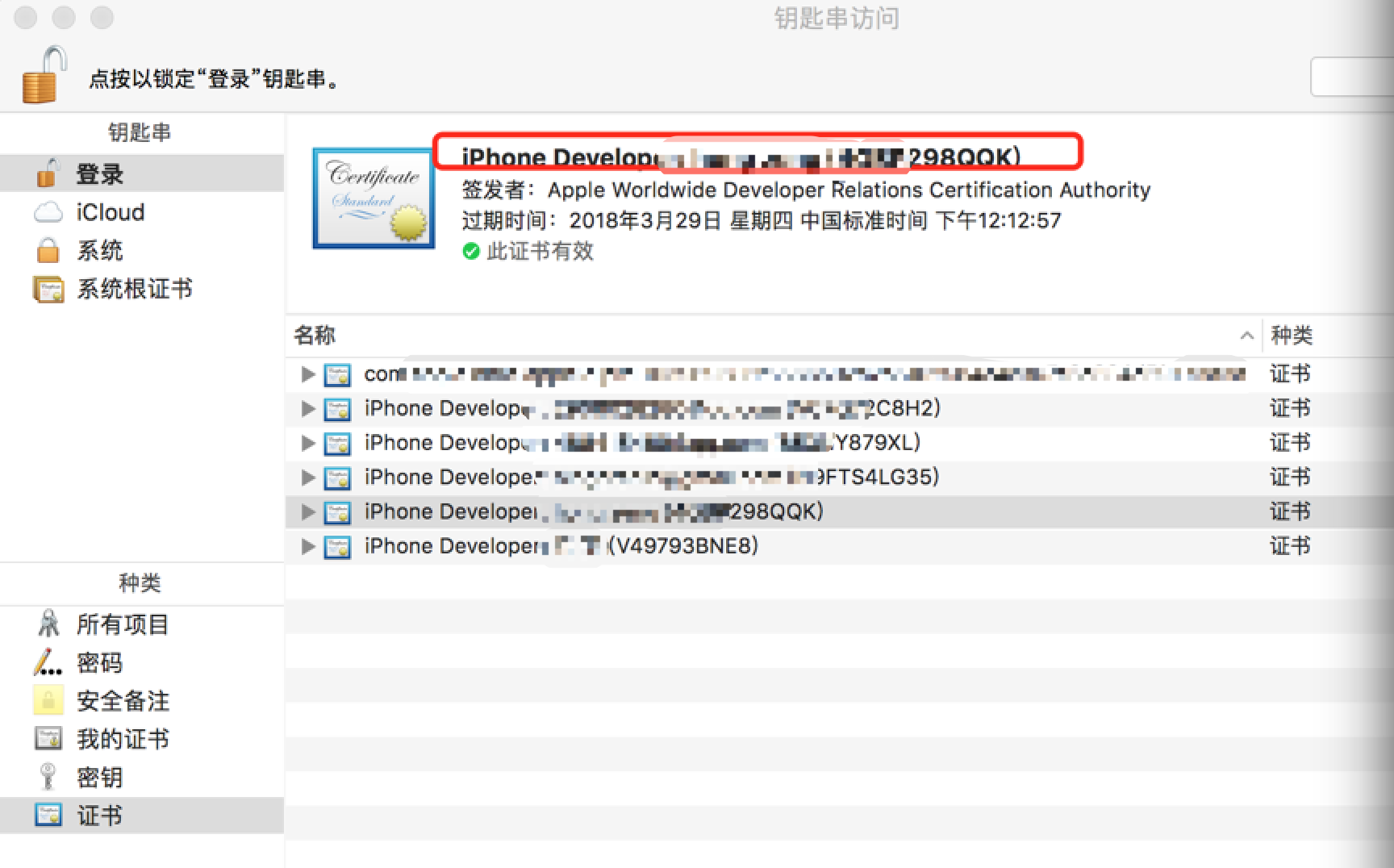Show 密钥 category
Image resolution: width=1394 pixels, height=868 pixels.
pos(142,778)
